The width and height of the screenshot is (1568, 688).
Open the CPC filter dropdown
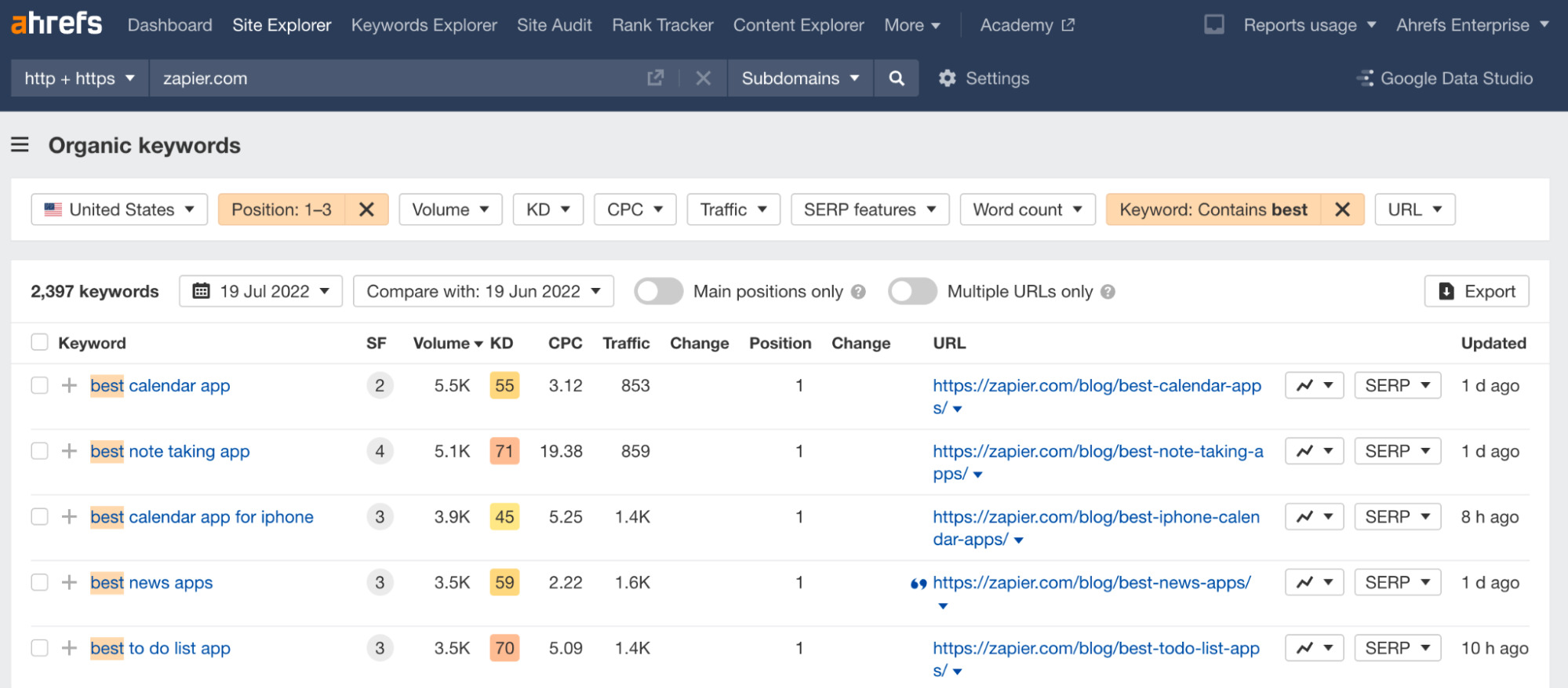[635, 209]
